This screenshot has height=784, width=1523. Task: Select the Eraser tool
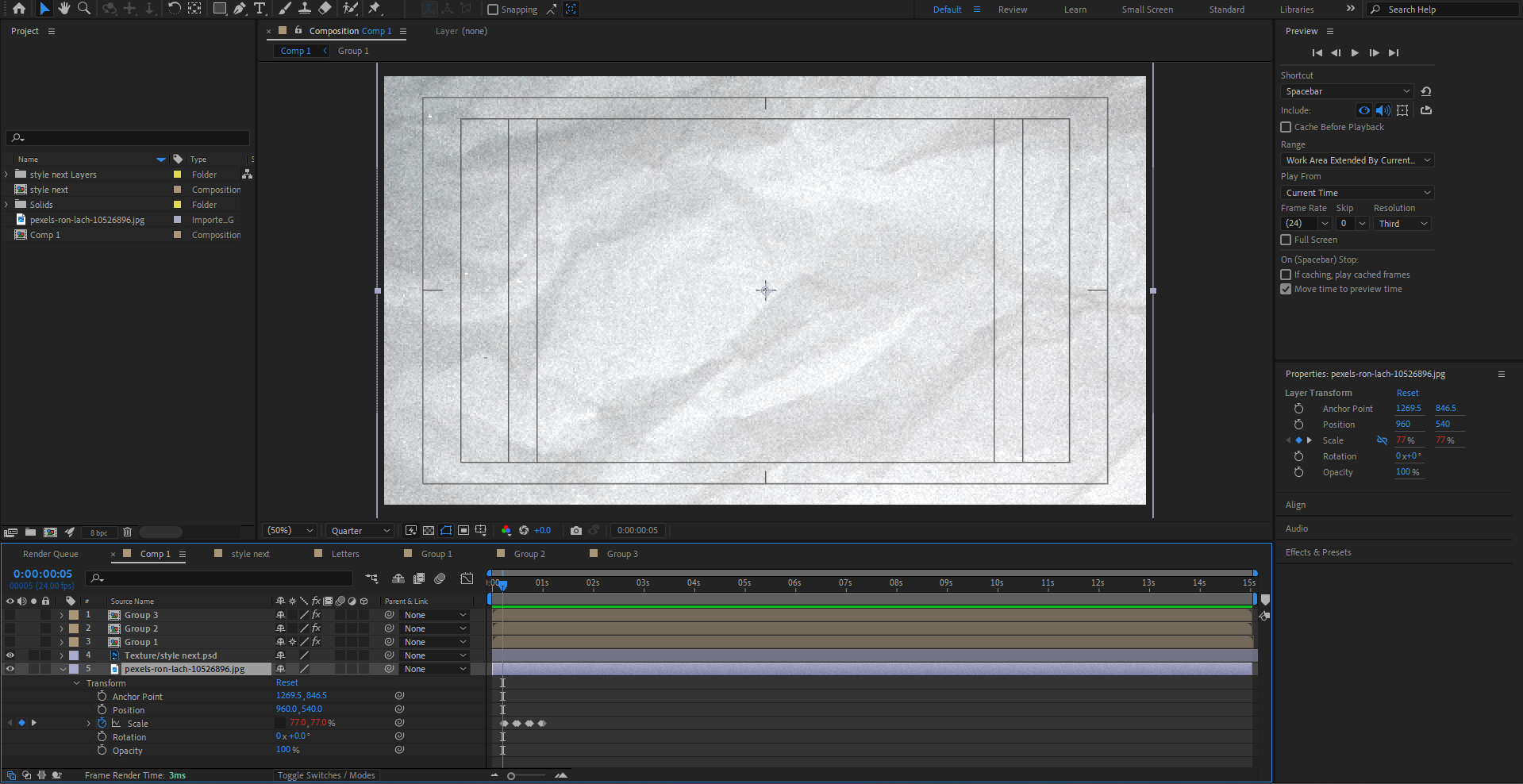(325, 9)
